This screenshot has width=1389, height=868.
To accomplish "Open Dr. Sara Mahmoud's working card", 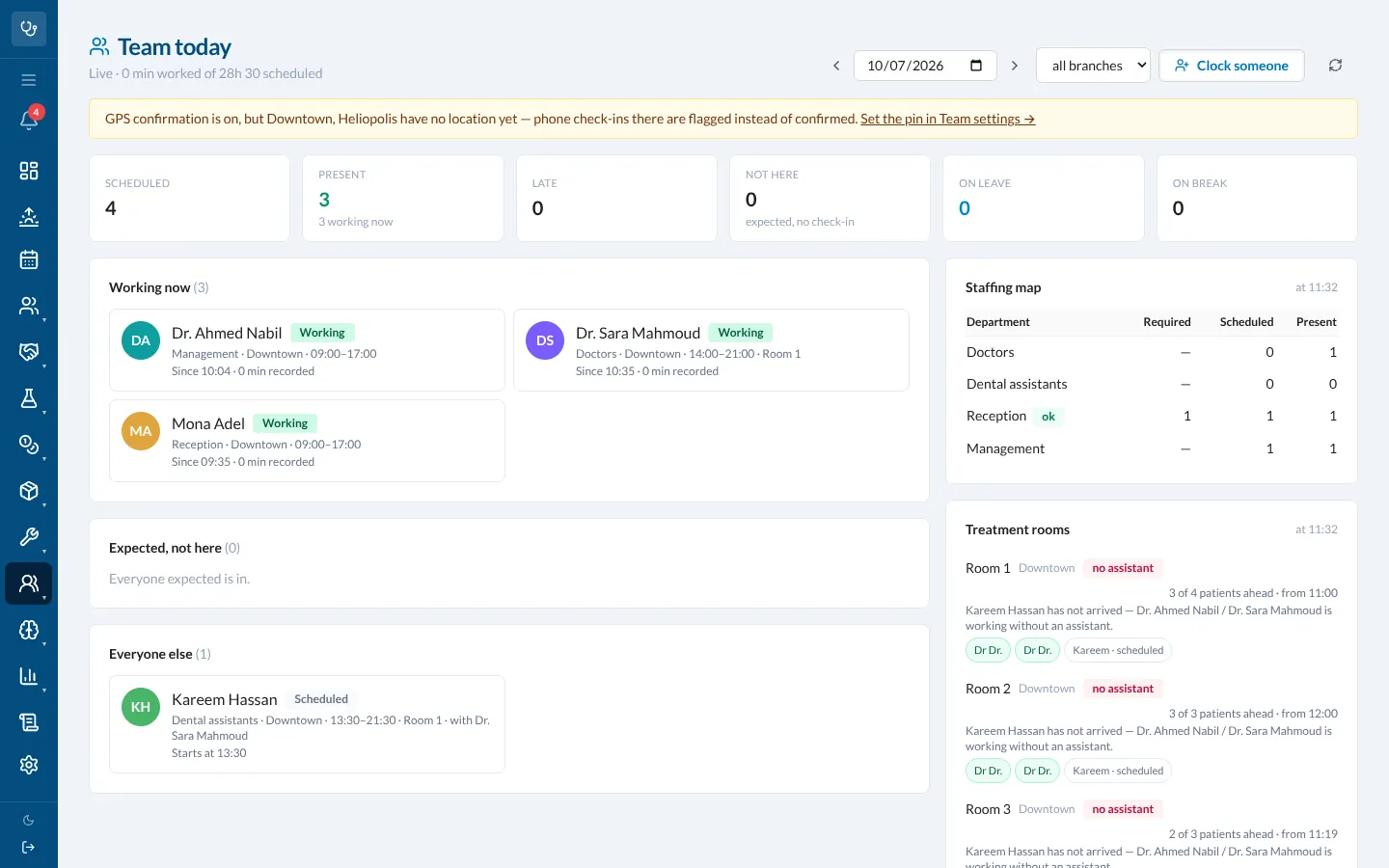I will point(711,350).
